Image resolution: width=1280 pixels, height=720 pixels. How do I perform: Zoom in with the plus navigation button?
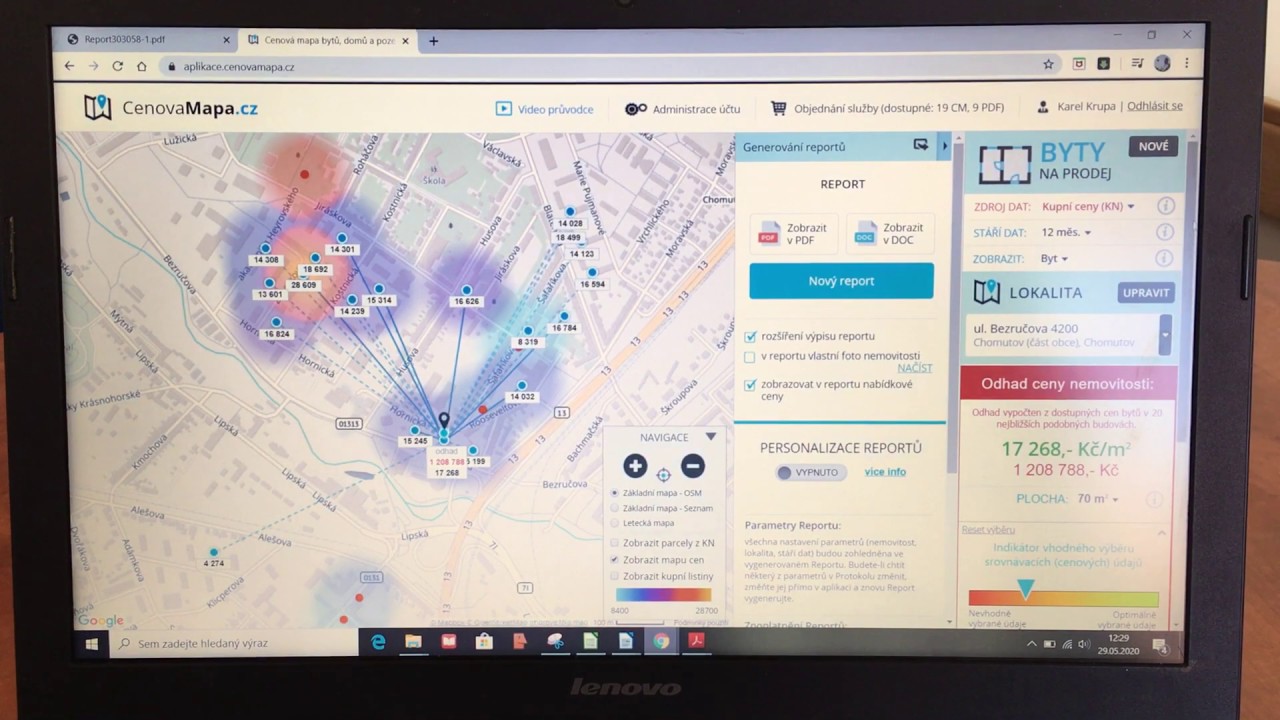[635, 466]
